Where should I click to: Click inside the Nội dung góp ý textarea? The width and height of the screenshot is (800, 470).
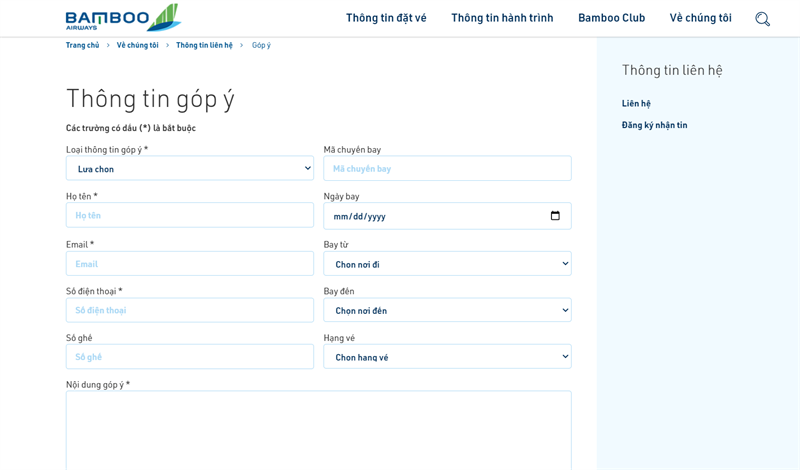pyautogui.click(x=319, y=430)
